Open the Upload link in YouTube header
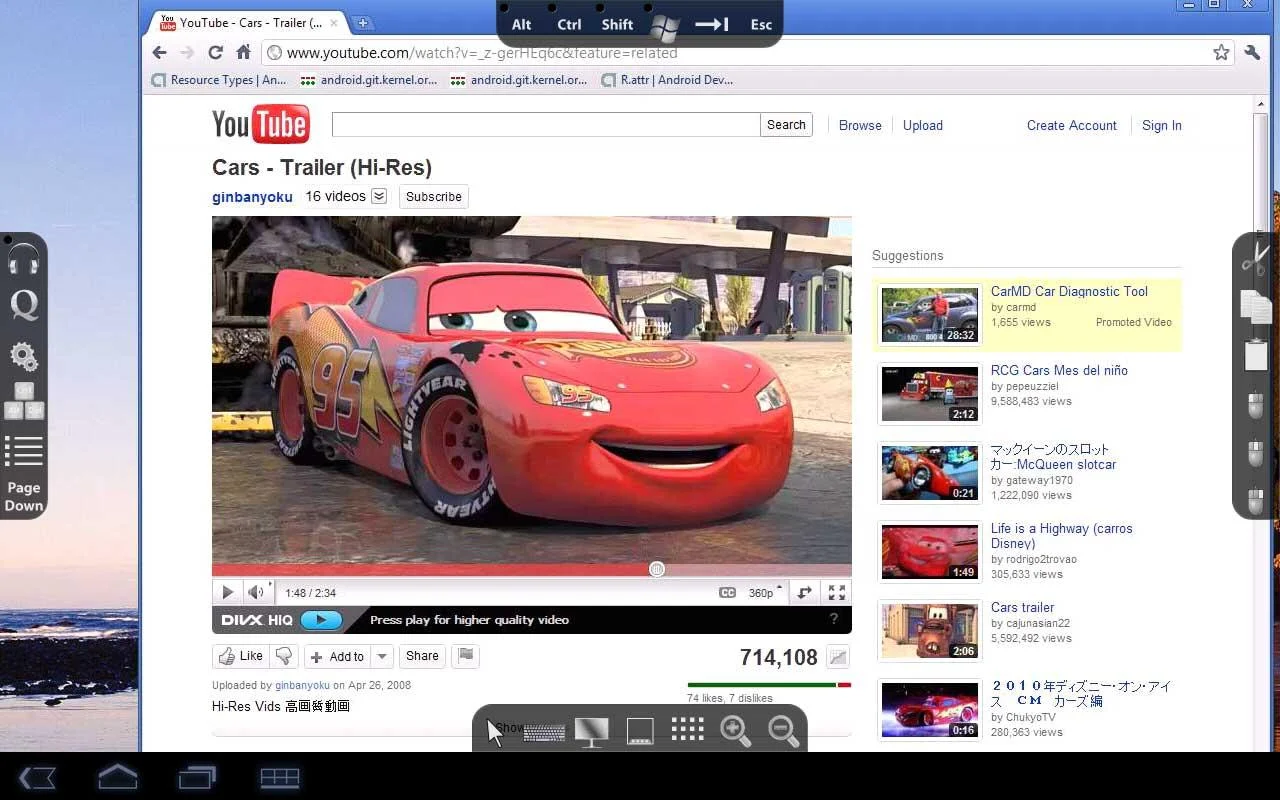1280x800 pixels. [923, 125]
